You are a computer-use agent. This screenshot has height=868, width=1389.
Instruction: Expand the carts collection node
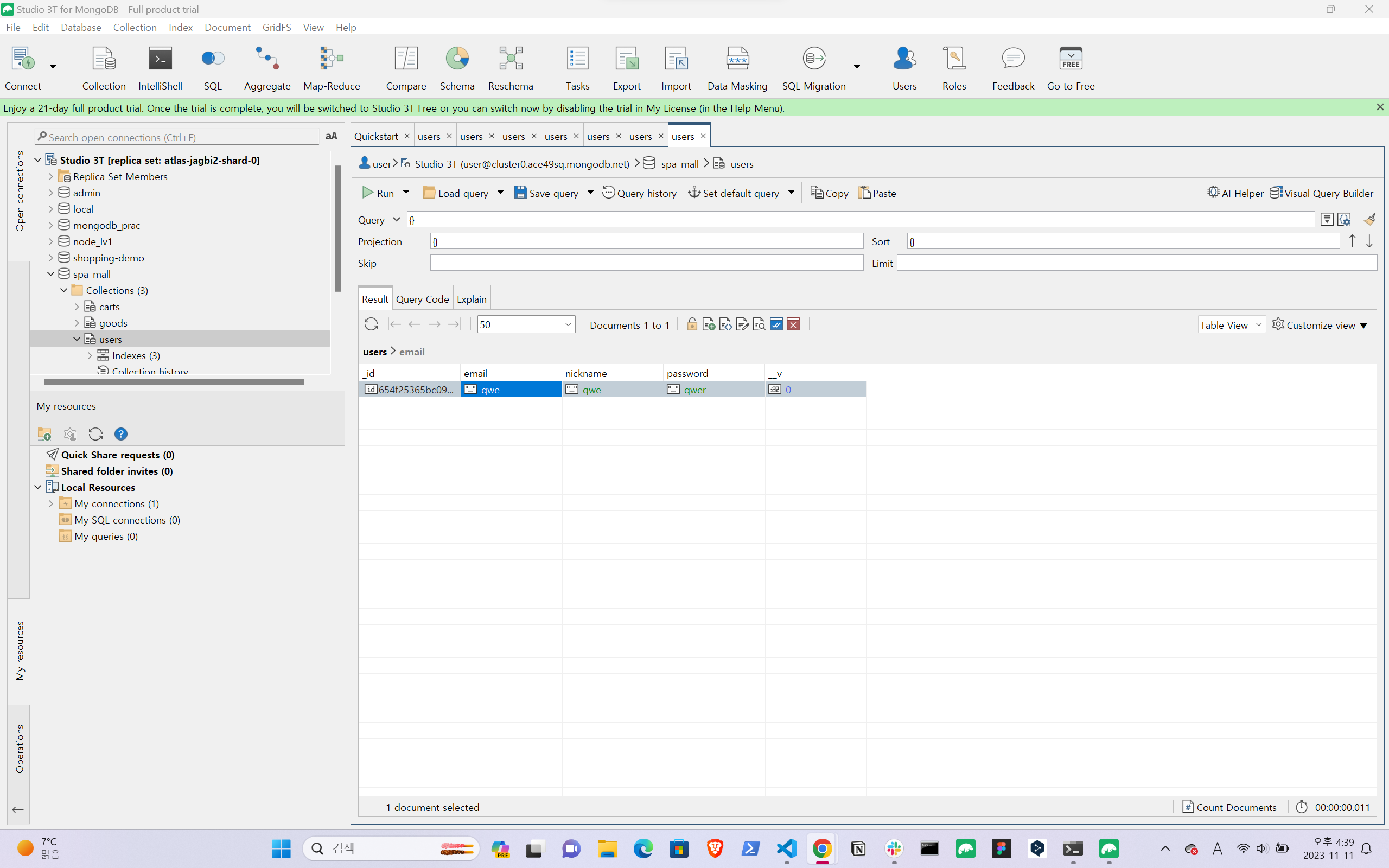tap(77, 307)
